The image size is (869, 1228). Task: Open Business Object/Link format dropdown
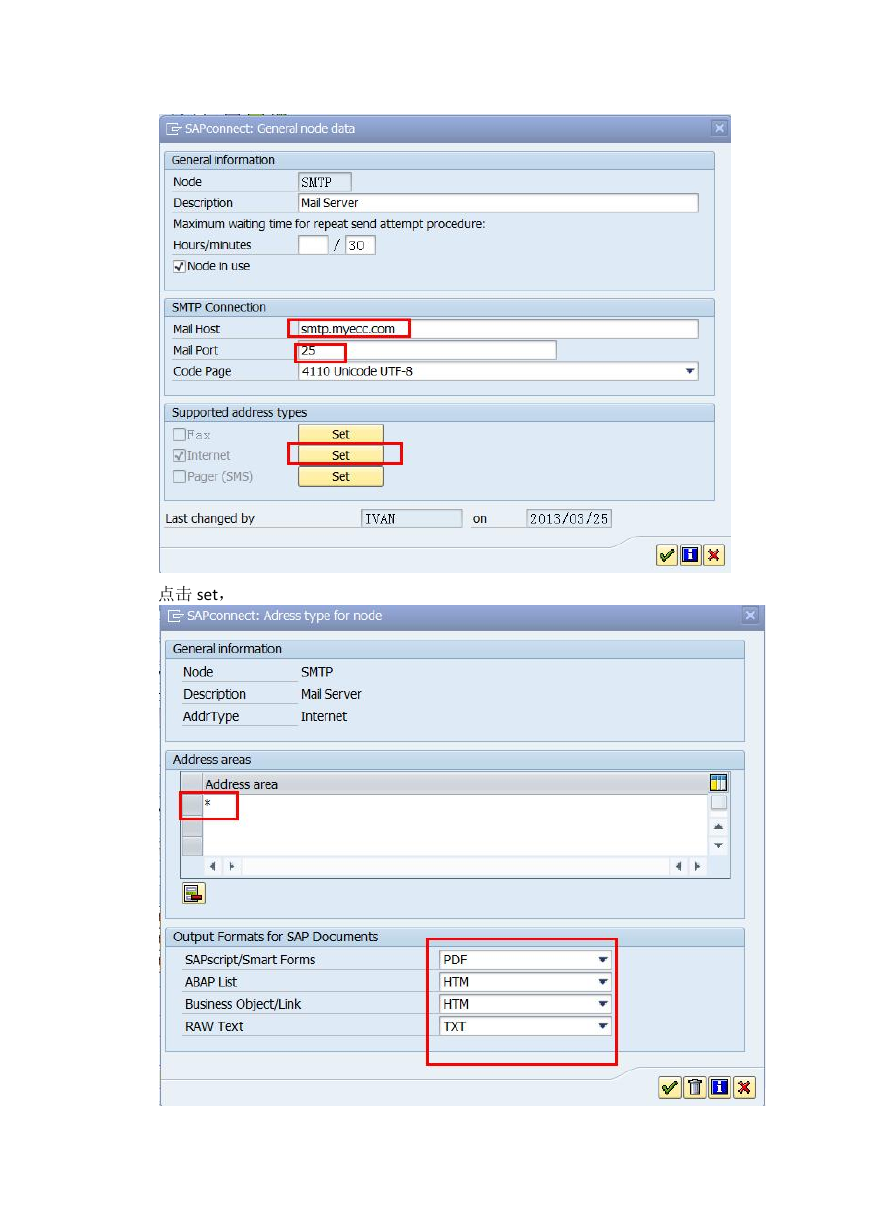(x=603, y=1004)
